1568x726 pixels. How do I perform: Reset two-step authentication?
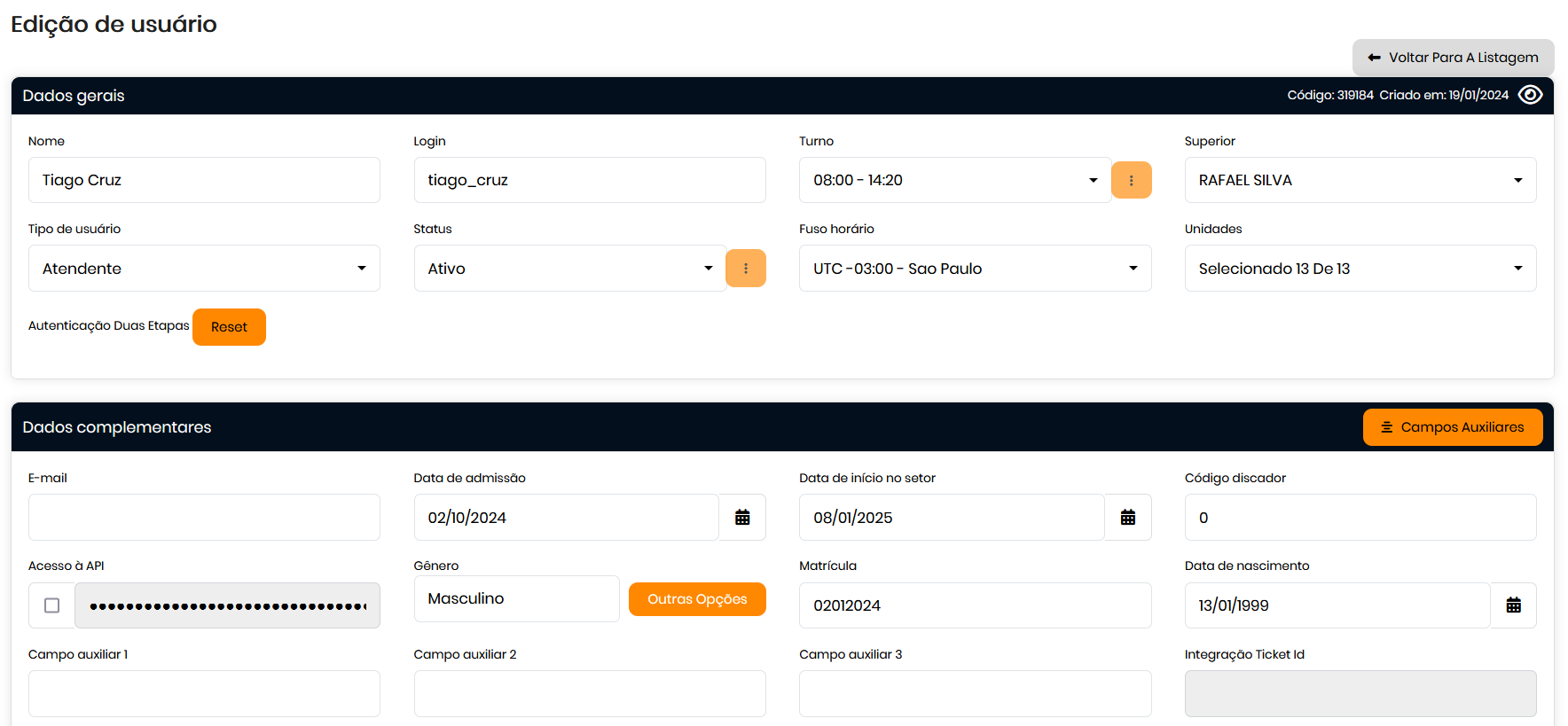[x=229, y=327]
